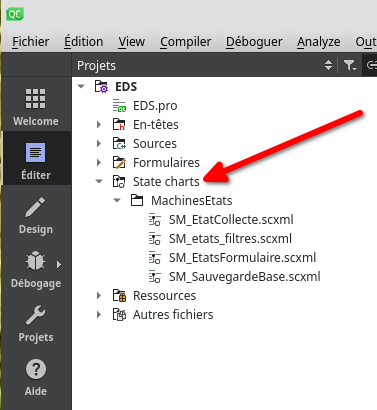
Task: Collapse the EDS project node
Action: [x=81, y=86]
